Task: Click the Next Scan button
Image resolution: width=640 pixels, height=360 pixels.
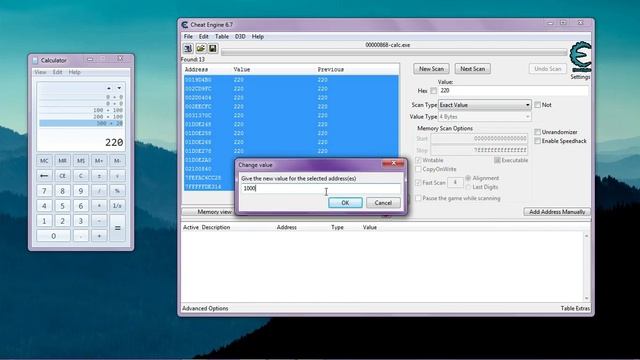Action: pyautogui.click(x=473, y=69)
